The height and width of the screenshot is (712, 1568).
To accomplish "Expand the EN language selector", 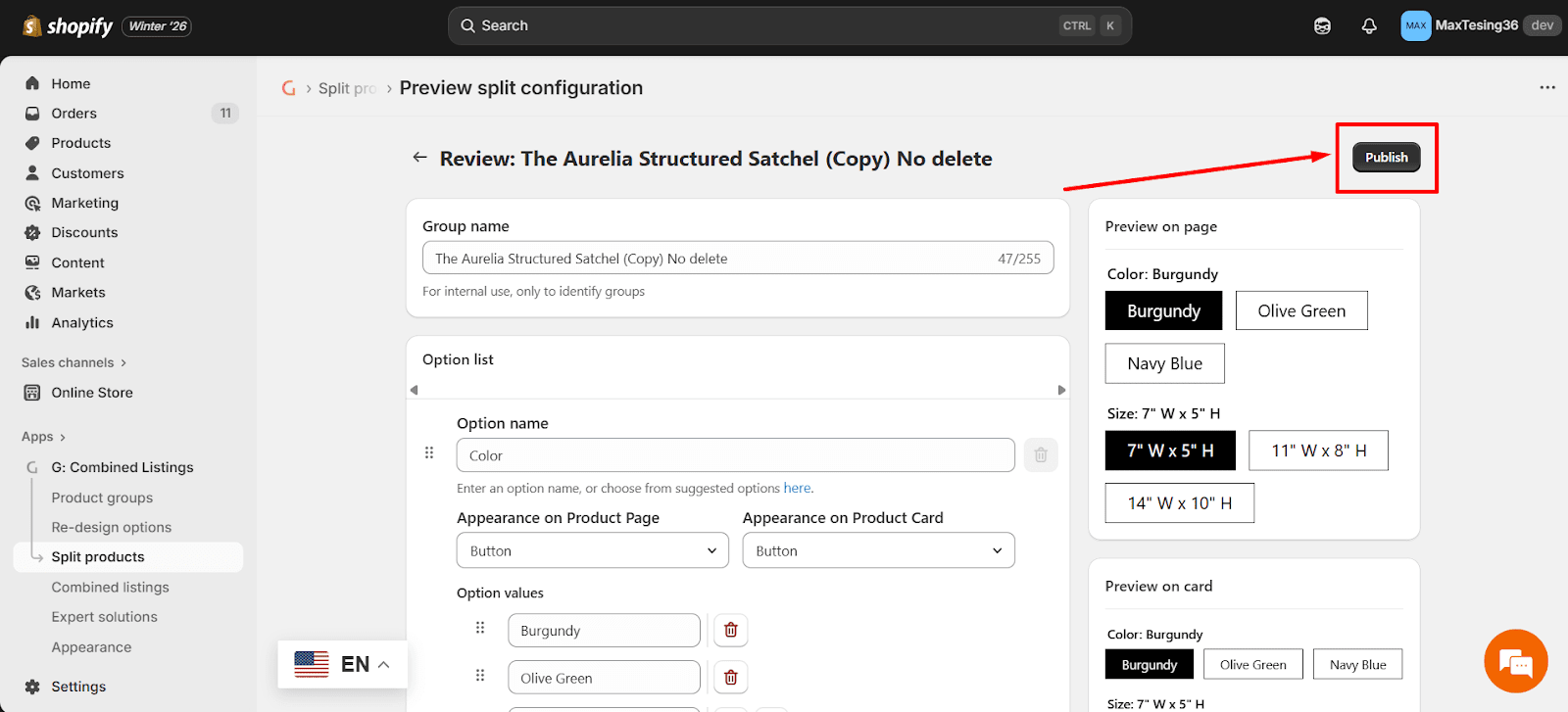I will click(x=342, y=664).
